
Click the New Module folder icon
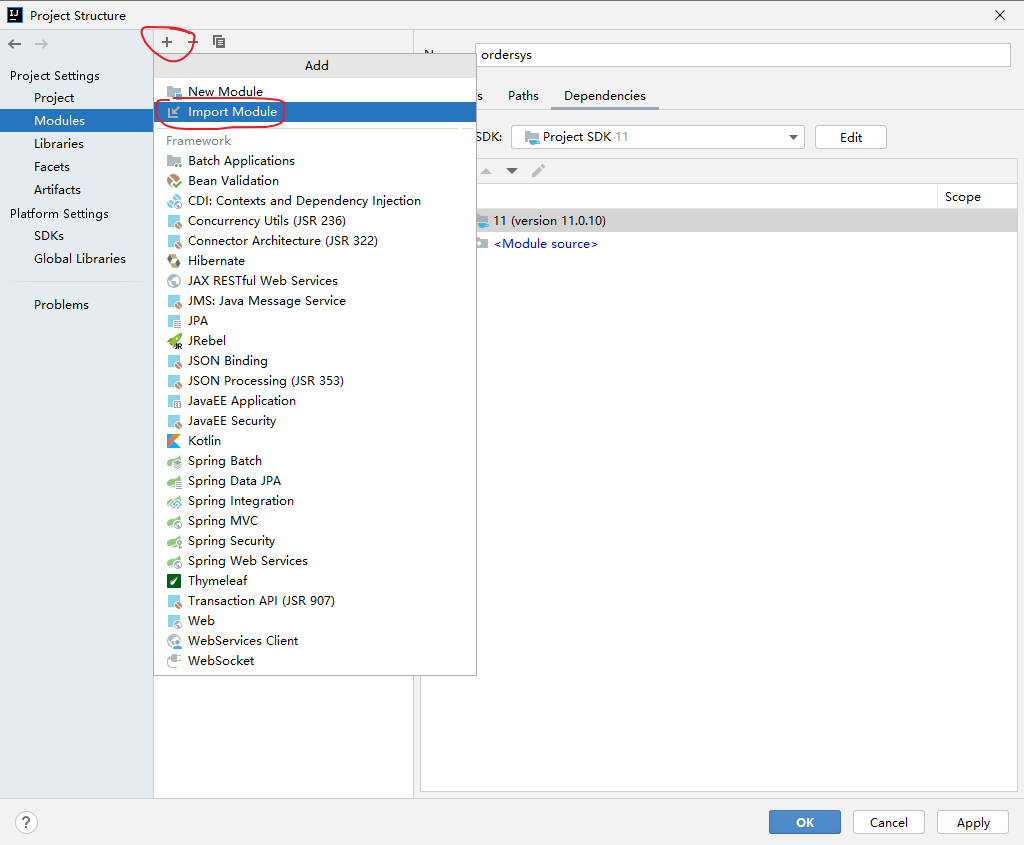[174, 91]
